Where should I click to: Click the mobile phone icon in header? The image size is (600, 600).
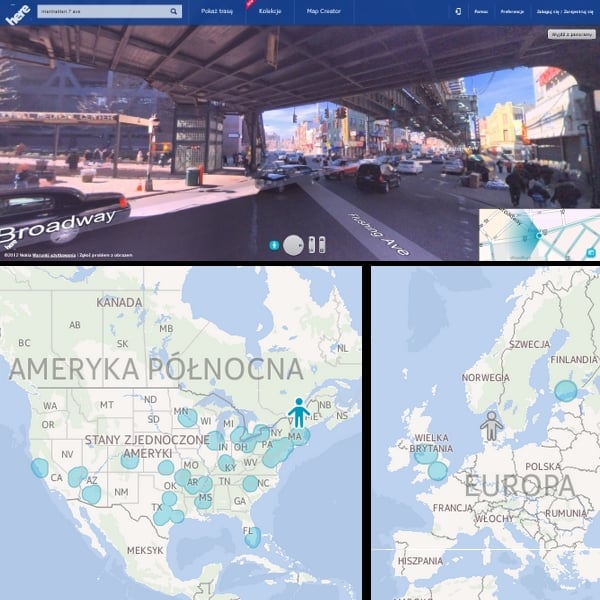click(x=458, y=11)
